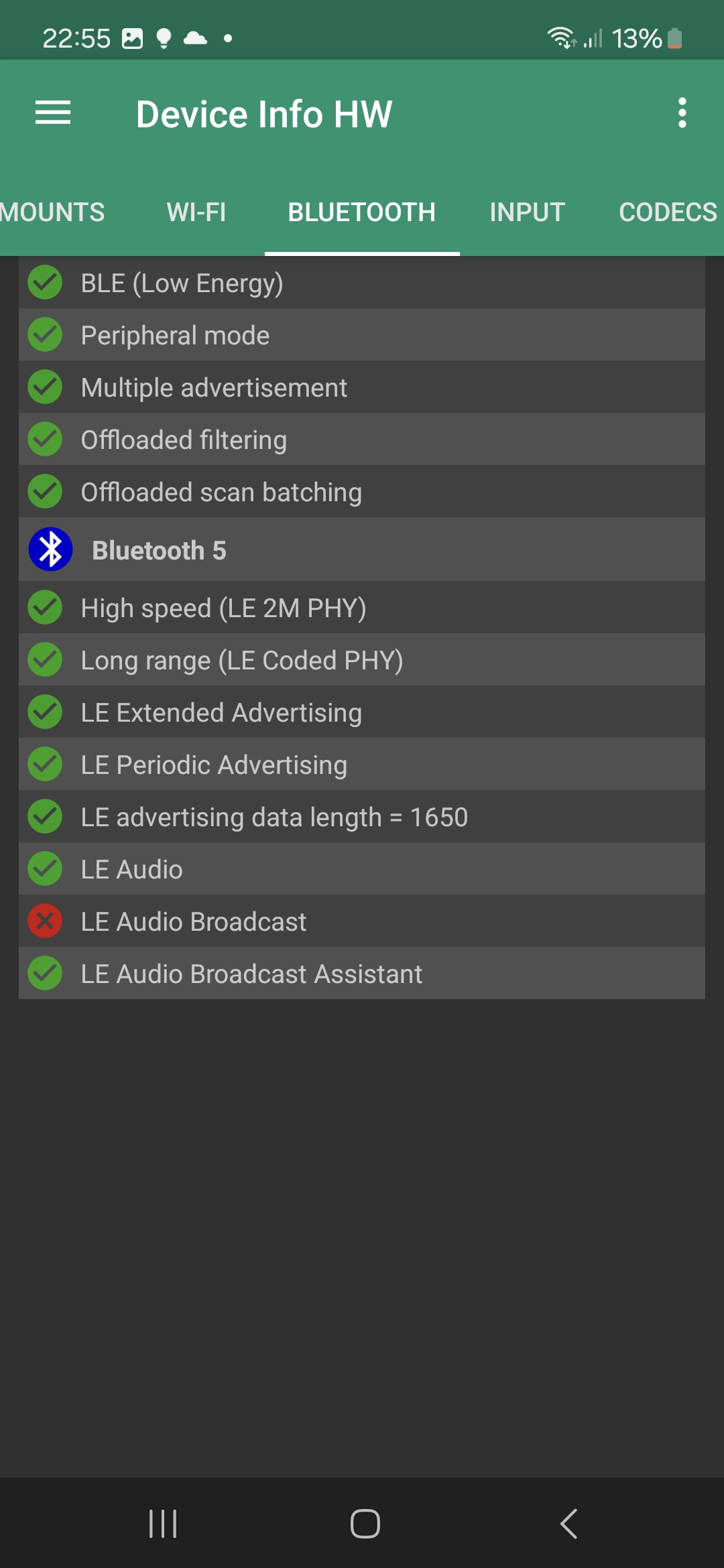Image resolution: width=724 pixels, height=1568 pixels.
Task: Go to the MOUNTS tab
Action: 52,212
